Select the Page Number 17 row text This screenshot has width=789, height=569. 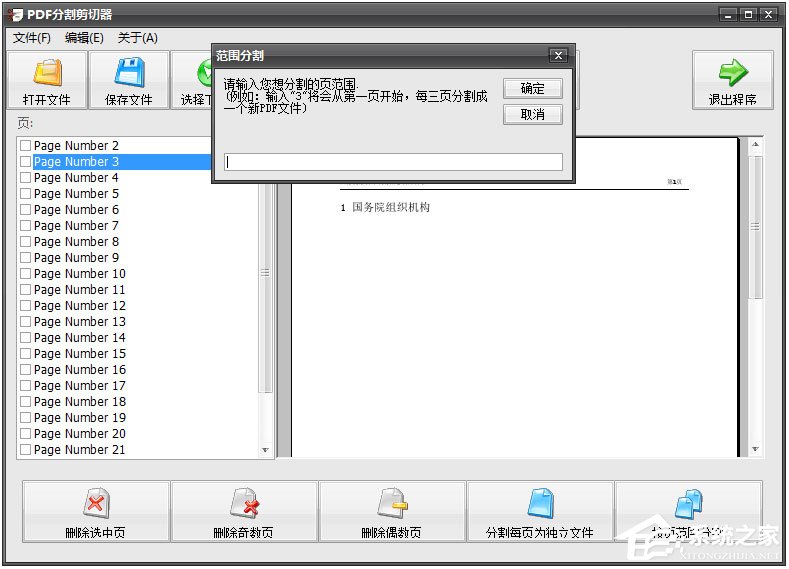tap(80, 386)
